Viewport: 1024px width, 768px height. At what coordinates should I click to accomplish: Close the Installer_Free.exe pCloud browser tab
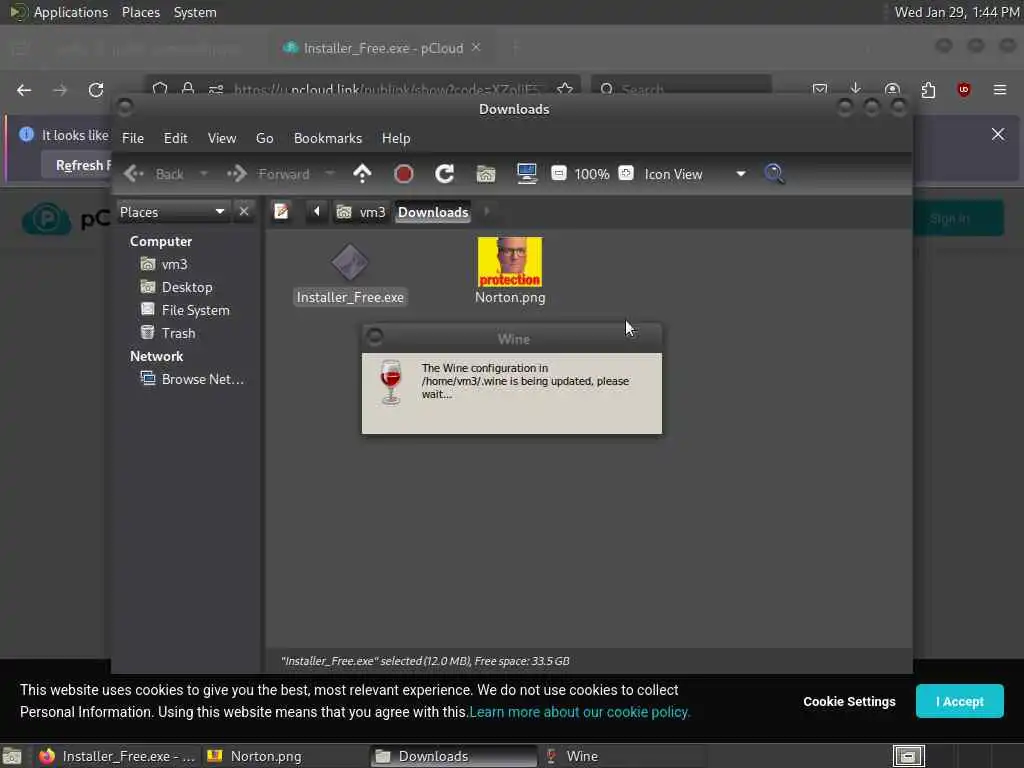476,47
